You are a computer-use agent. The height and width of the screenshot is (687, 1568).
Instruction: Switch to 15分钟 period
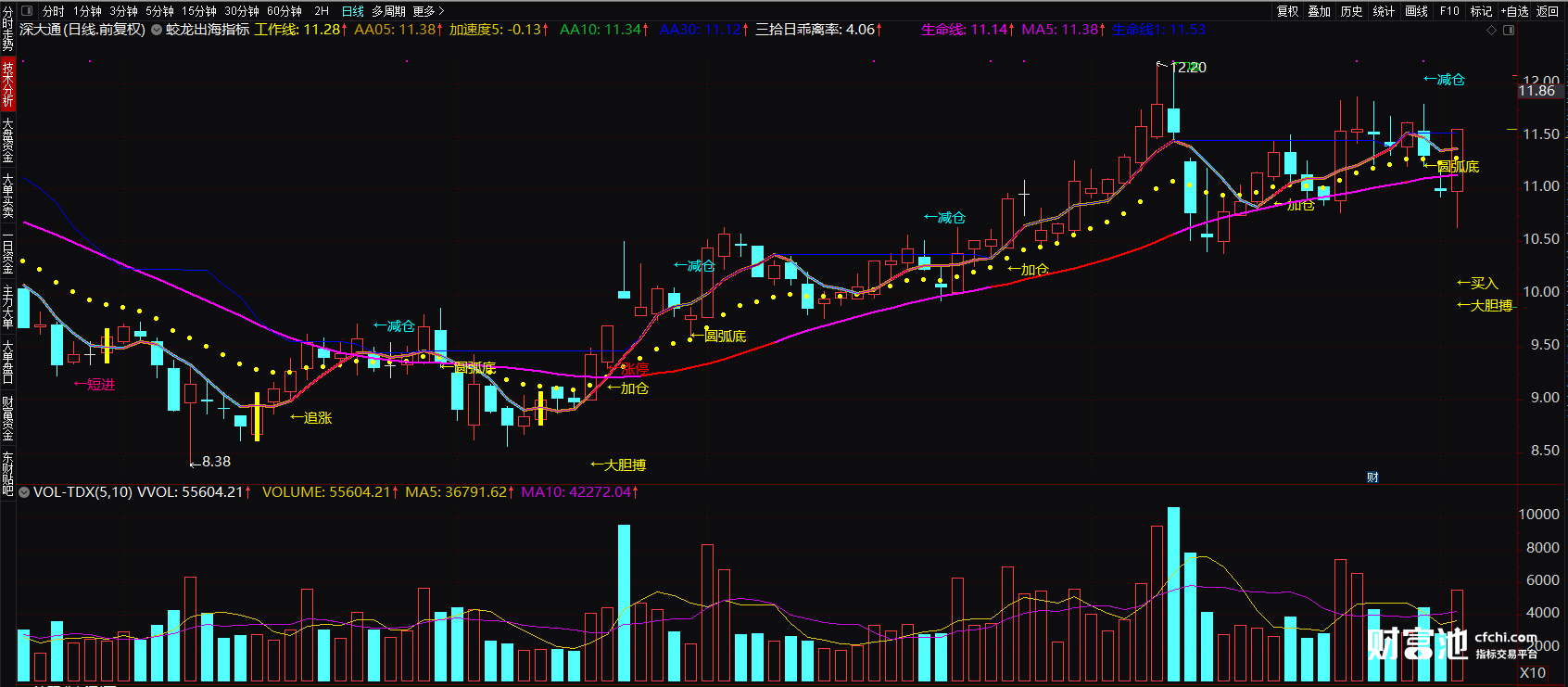pos(198,11)
